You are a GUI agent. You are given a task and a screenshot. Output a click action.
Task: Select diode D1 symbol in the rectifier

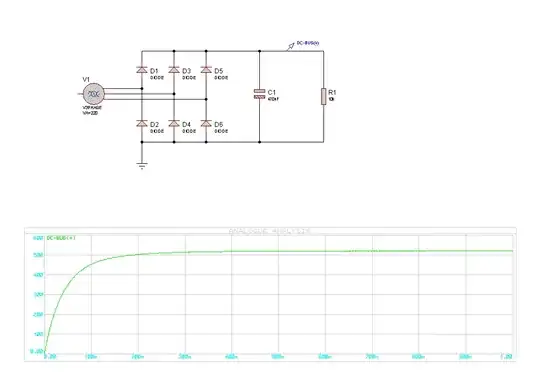pyautogui.click(x=142, y=70)
